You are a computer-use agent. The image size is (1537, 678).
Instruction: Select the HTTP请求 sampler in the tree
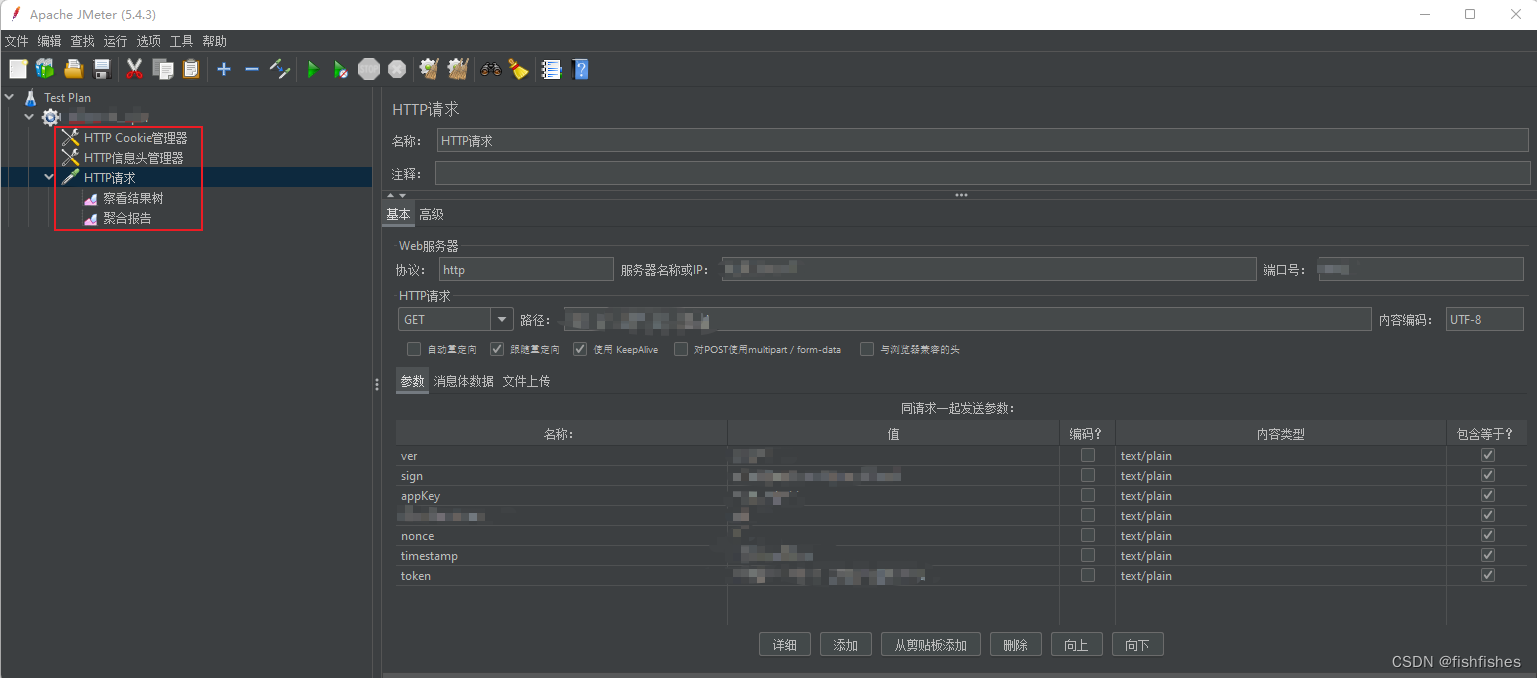tap(109, 178)
